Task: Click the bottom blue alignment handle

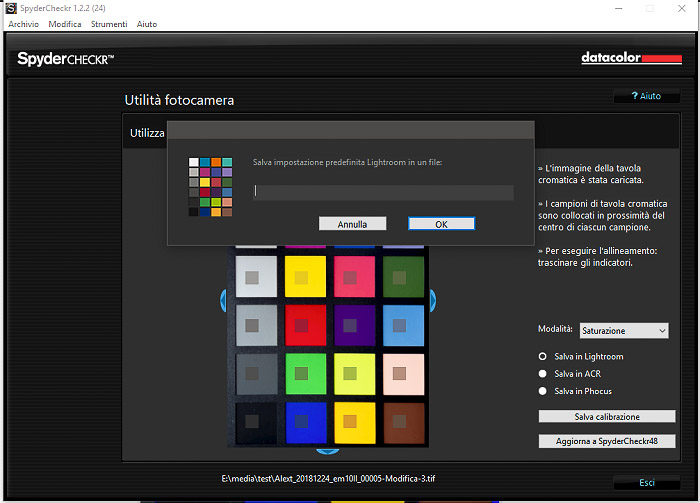Action: tap(328, 451)
